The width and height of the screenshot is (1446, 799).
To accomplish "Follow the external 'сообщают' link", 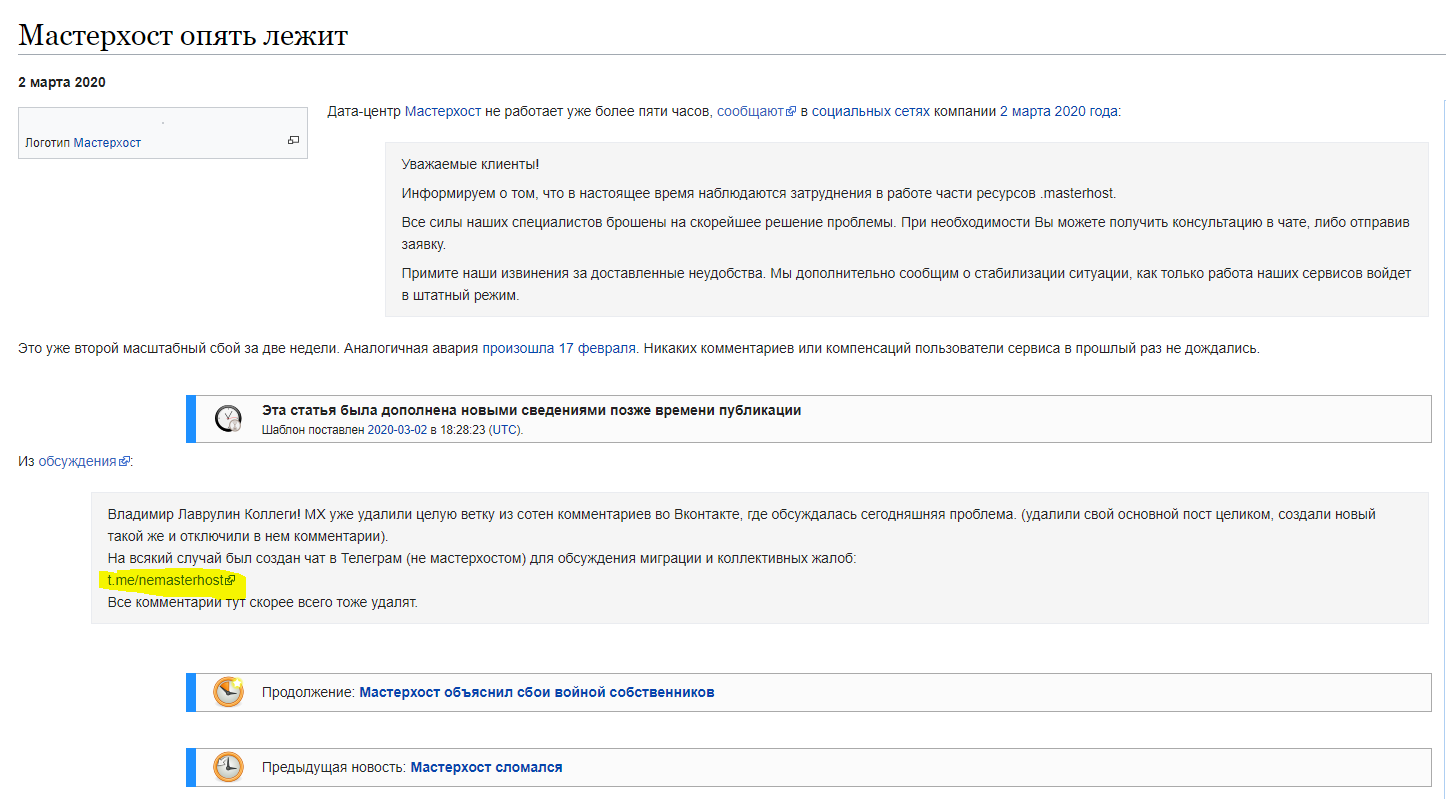I will tap(756, 111).
